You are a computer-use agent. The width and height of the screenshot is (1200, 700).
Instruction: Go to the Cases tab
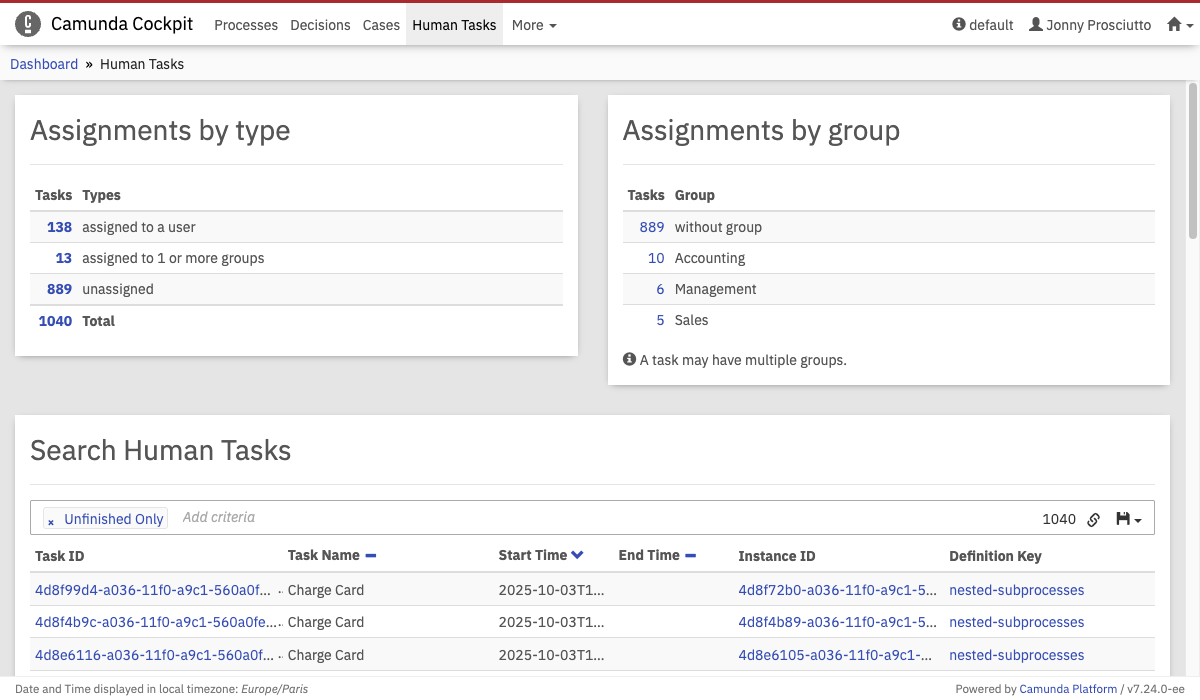click(x=381, y=25)
